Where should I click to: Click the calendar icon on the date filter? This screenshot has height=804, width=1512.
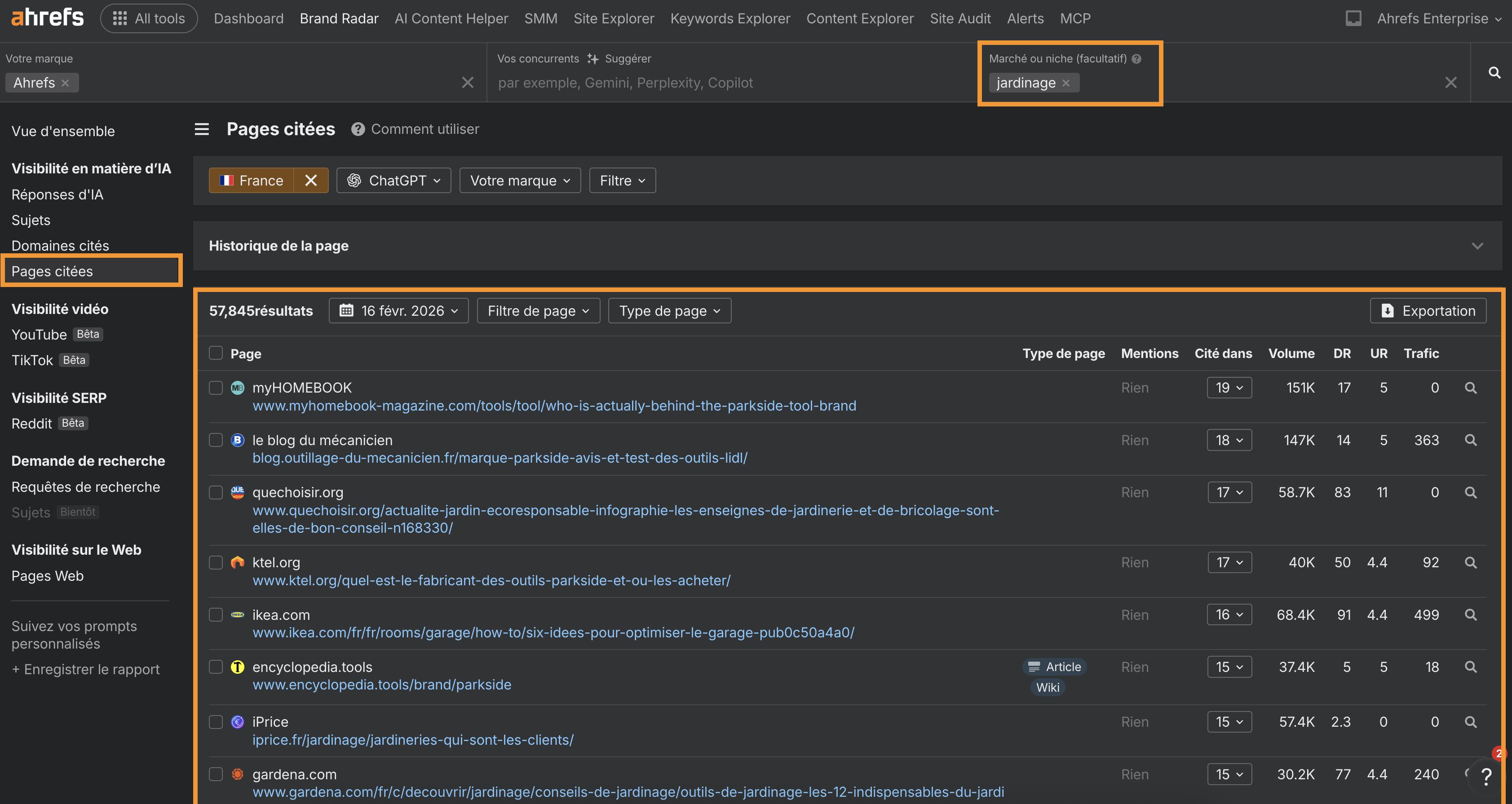pyautogui.click(x=347, y=310)
